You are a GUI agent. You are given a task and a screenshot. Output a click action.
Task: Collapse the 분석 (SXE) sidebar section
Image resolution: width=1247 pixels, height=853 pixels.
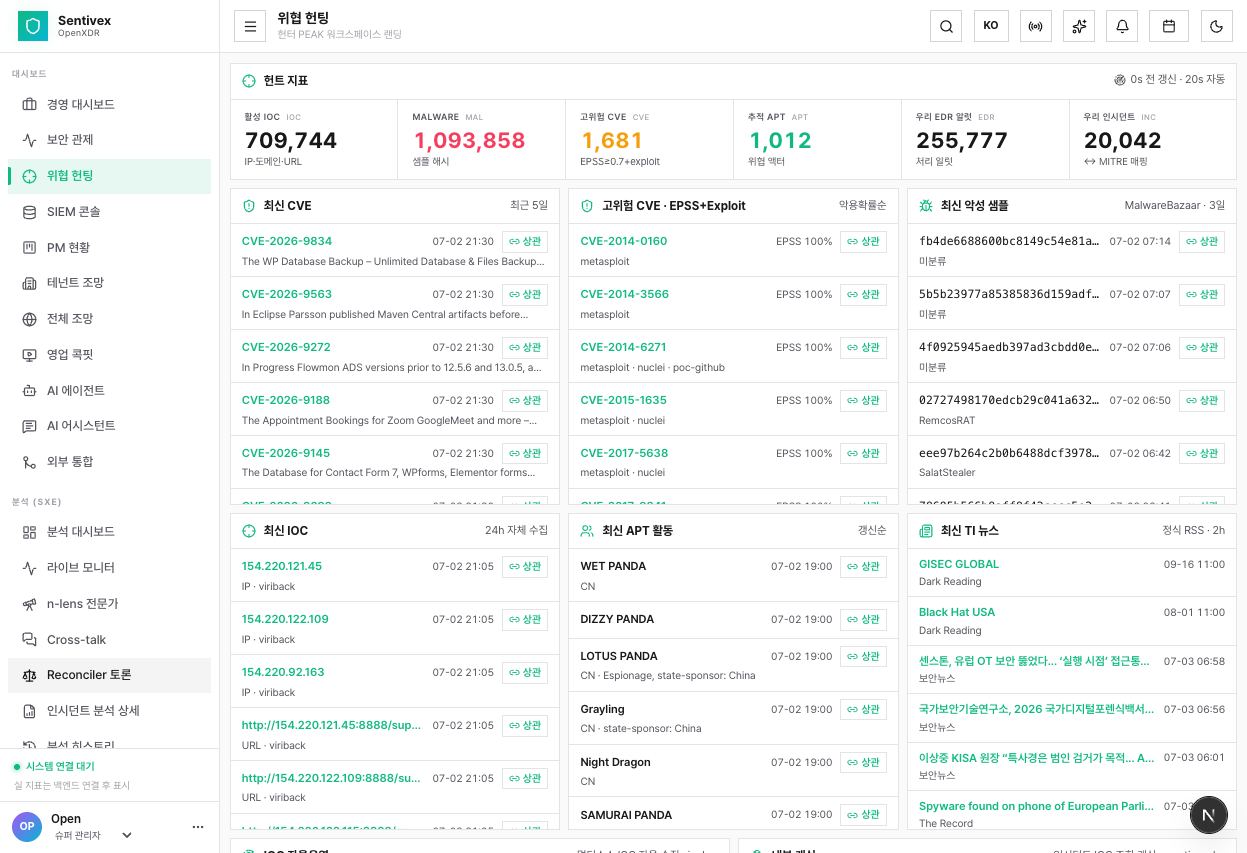point(36,502)
